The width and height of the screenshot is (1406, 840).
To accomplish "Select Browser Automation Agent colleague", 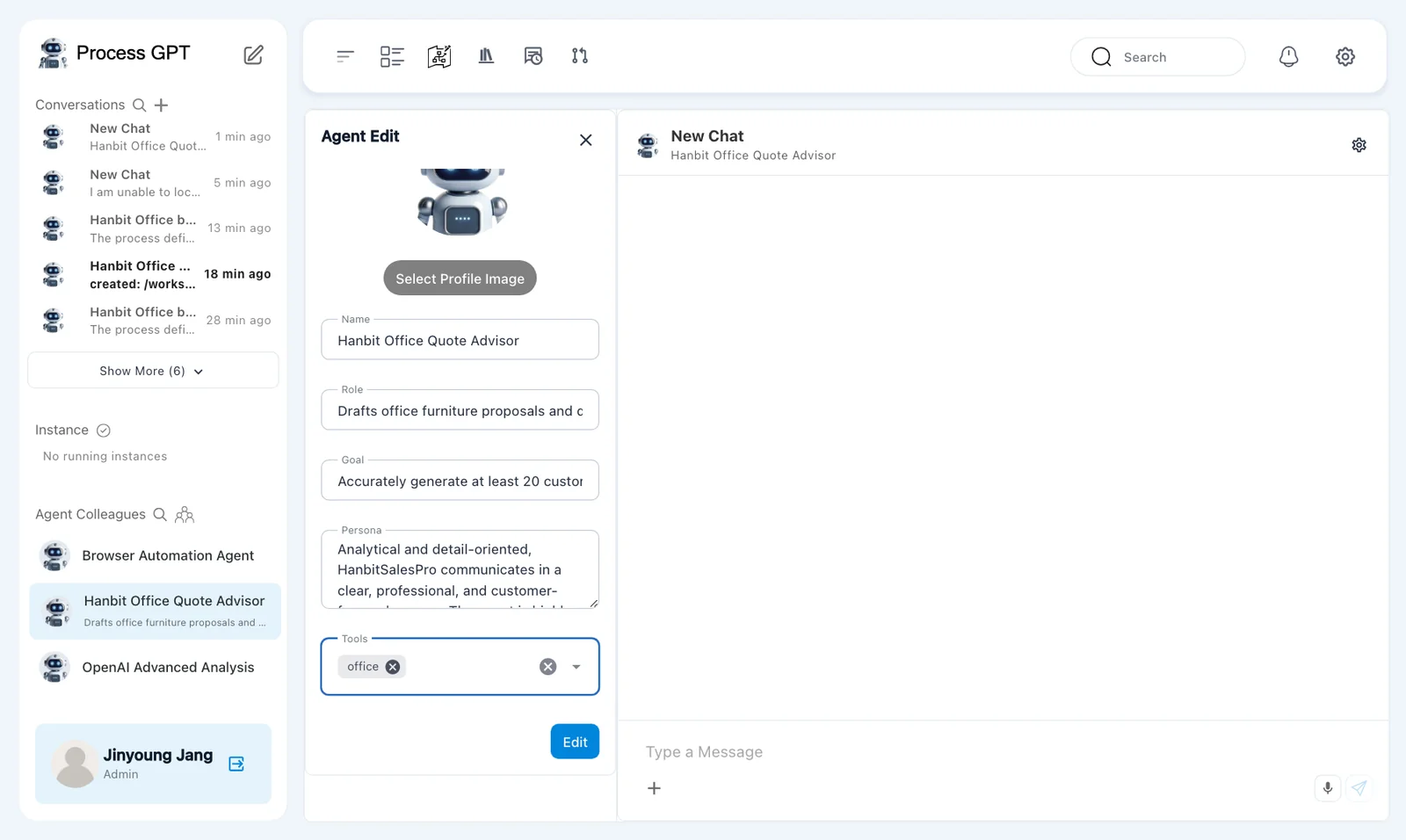I will (x=155, y=555).
